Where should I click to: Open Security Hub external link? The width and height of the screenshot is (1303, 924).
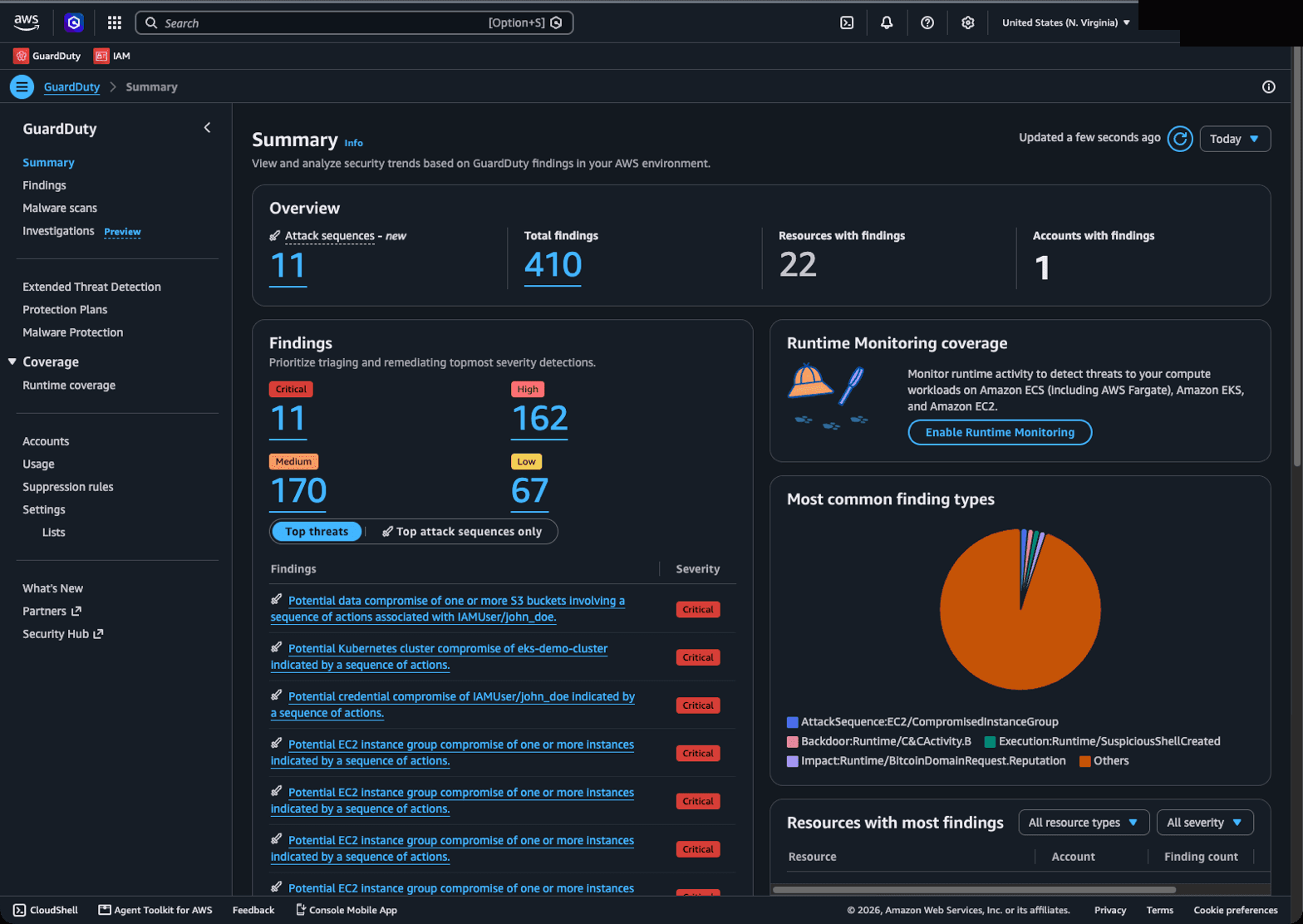(x=62, y=634)
